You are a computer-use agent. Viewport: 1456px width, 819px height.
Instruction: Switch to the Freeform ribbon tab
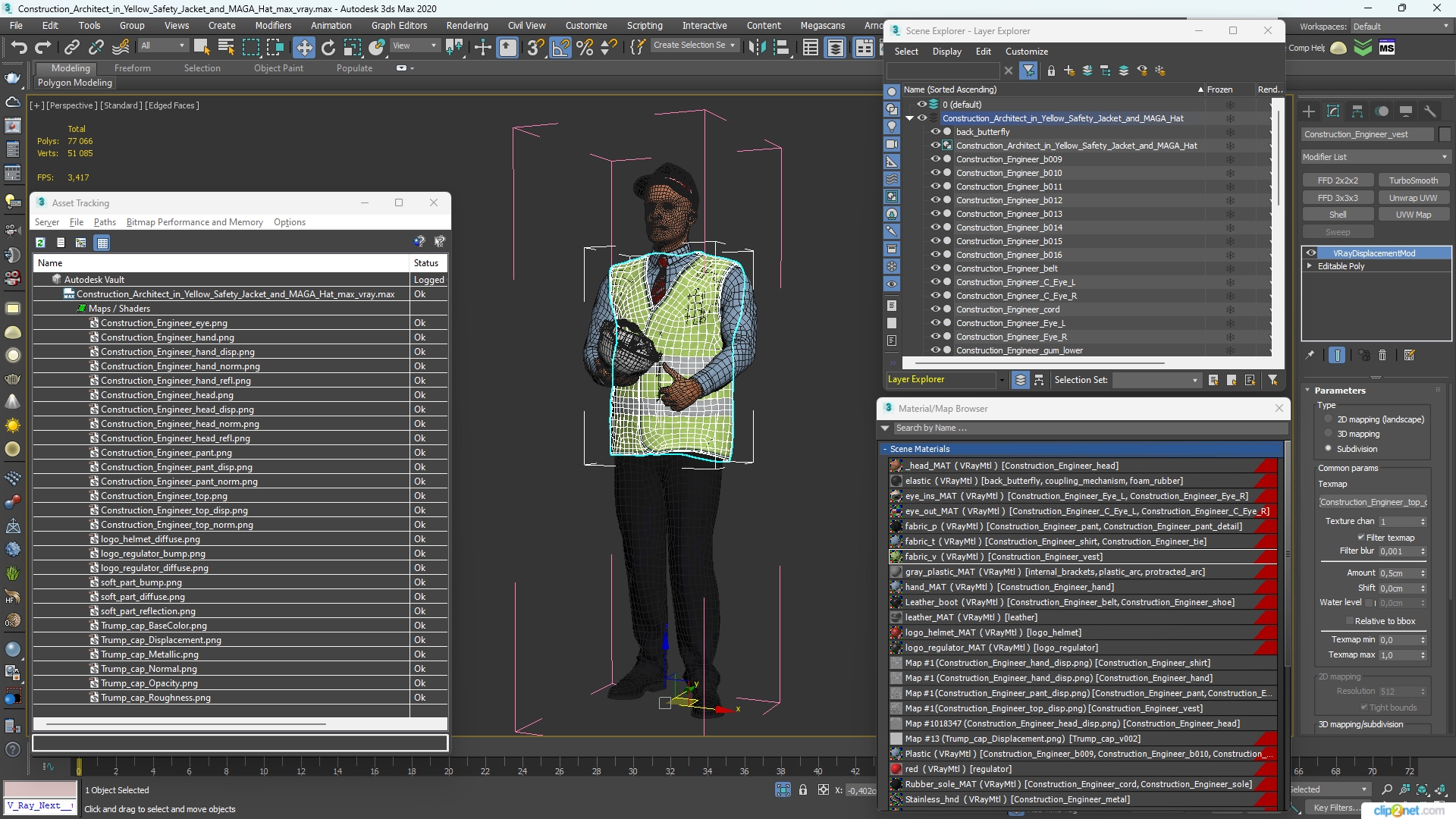pyautogui.click(x=132, y=68)
